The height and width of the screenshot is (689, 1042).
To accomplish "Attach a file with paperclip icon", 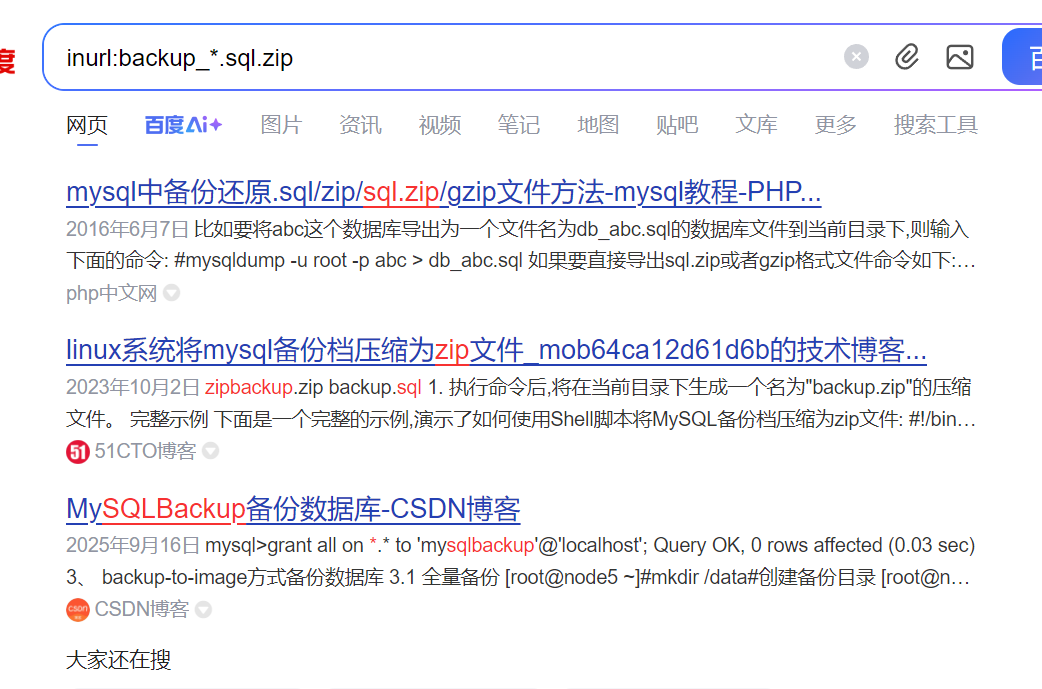I will pos(906,57).
